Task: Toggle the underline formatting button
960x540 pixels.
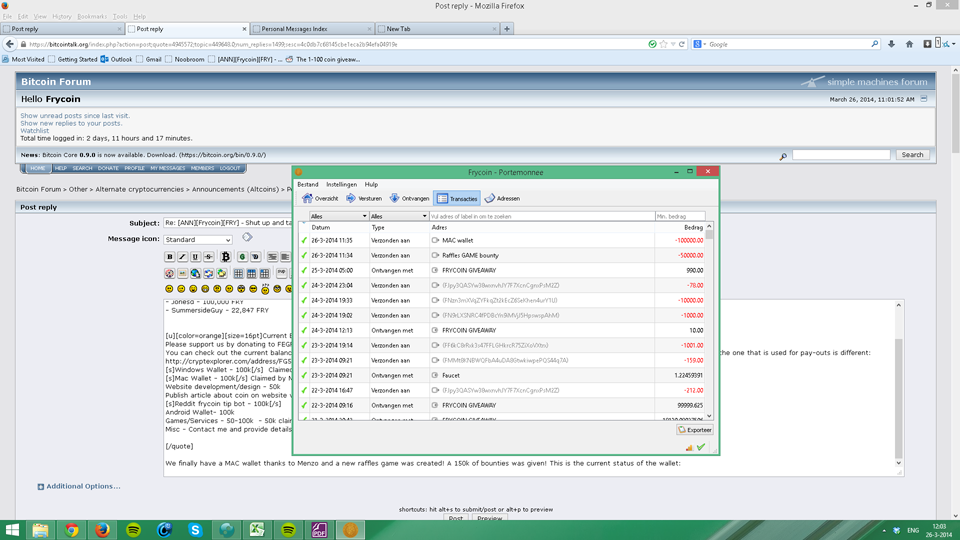Action: [195, 257]
